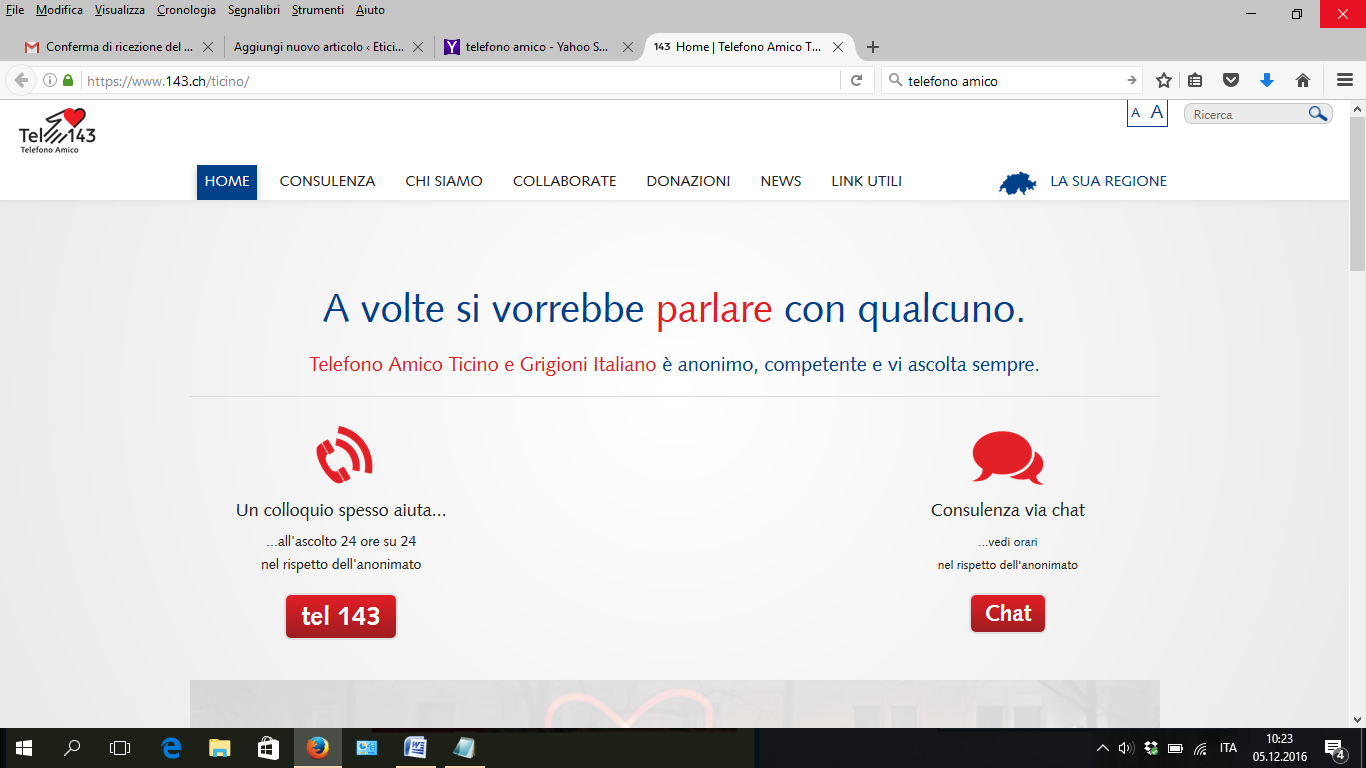
Task: Switch to the telefono amico Yahoo tab
Action: tap(538, 47)
